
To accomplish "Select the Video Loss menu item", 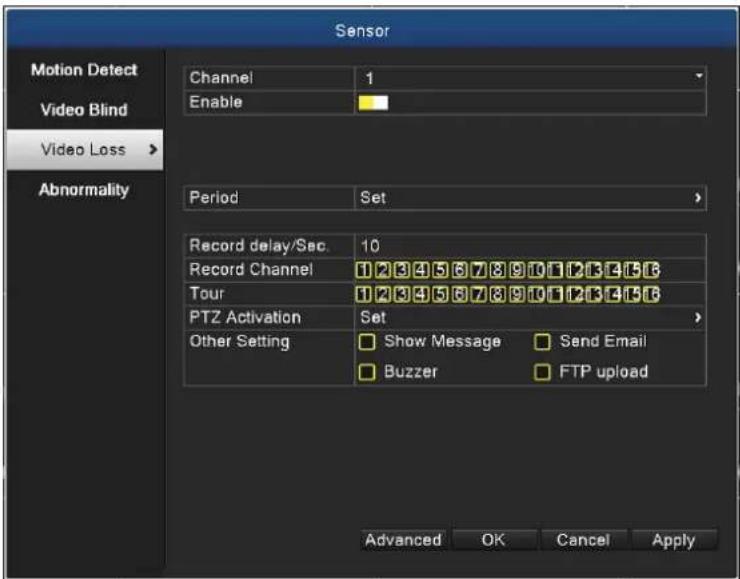I will point(85,150).
